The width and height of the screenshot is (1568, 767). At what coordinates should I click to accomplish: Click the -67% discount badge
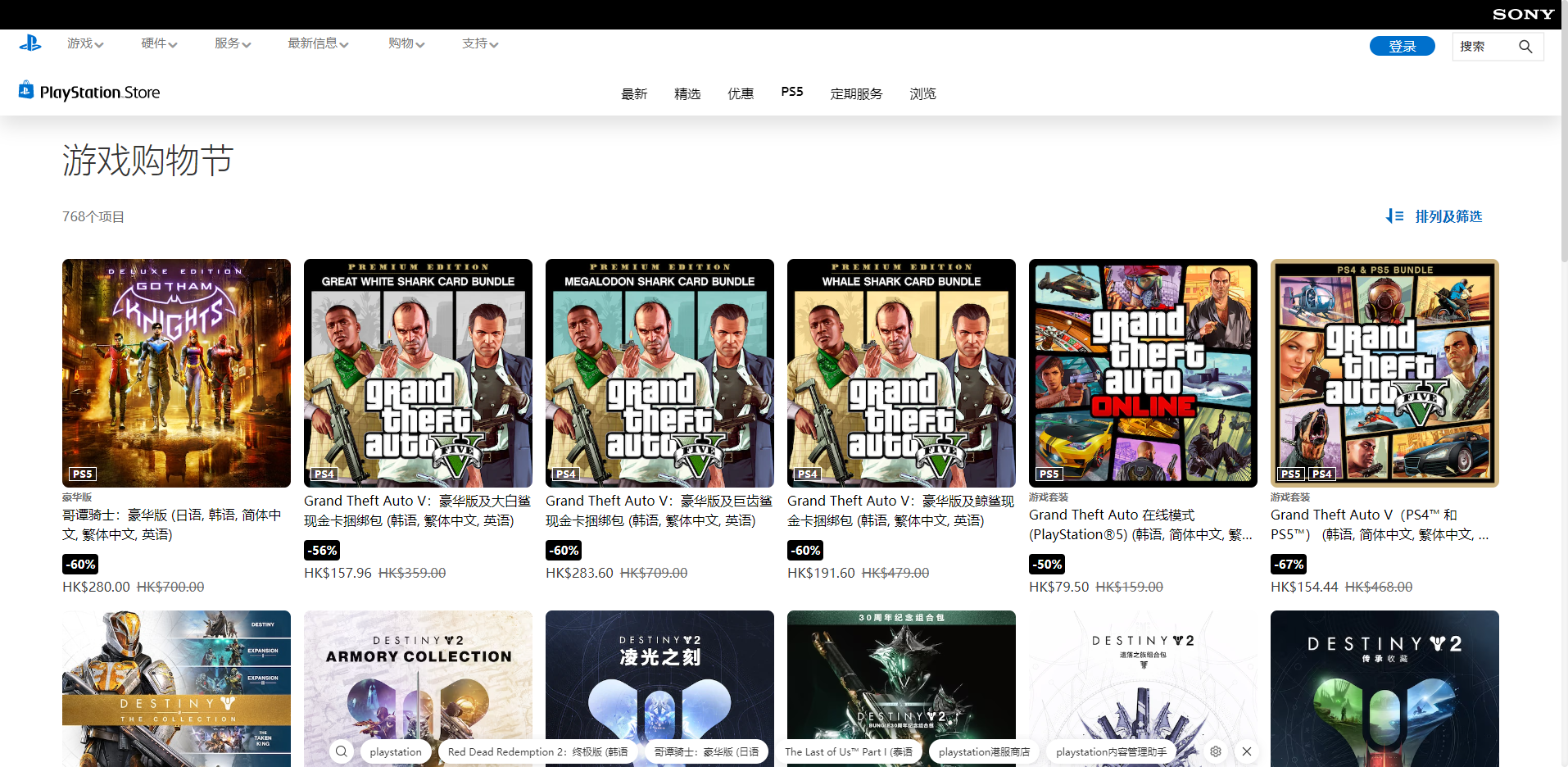[1289, 564]
